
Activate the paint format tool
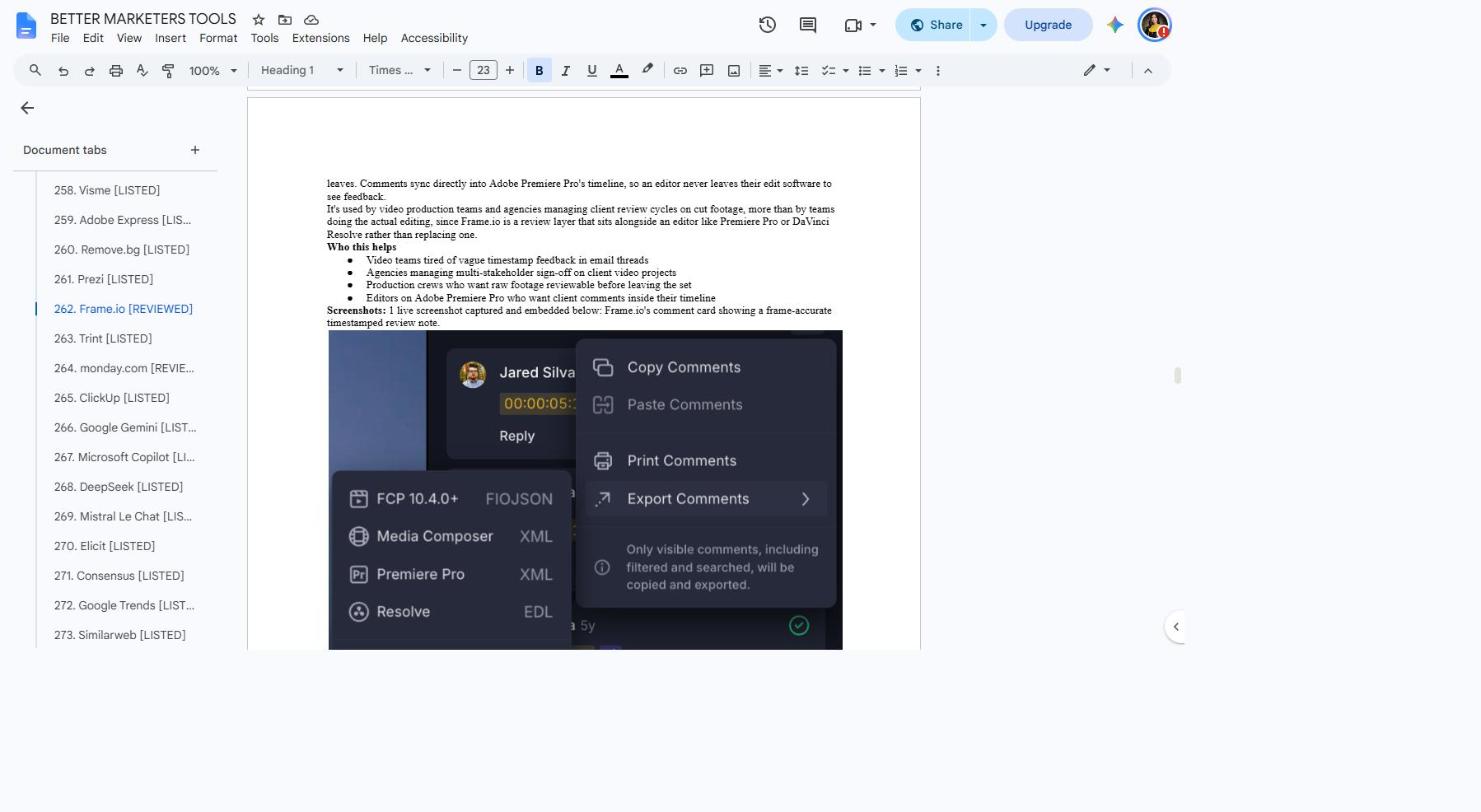[168, 70]
